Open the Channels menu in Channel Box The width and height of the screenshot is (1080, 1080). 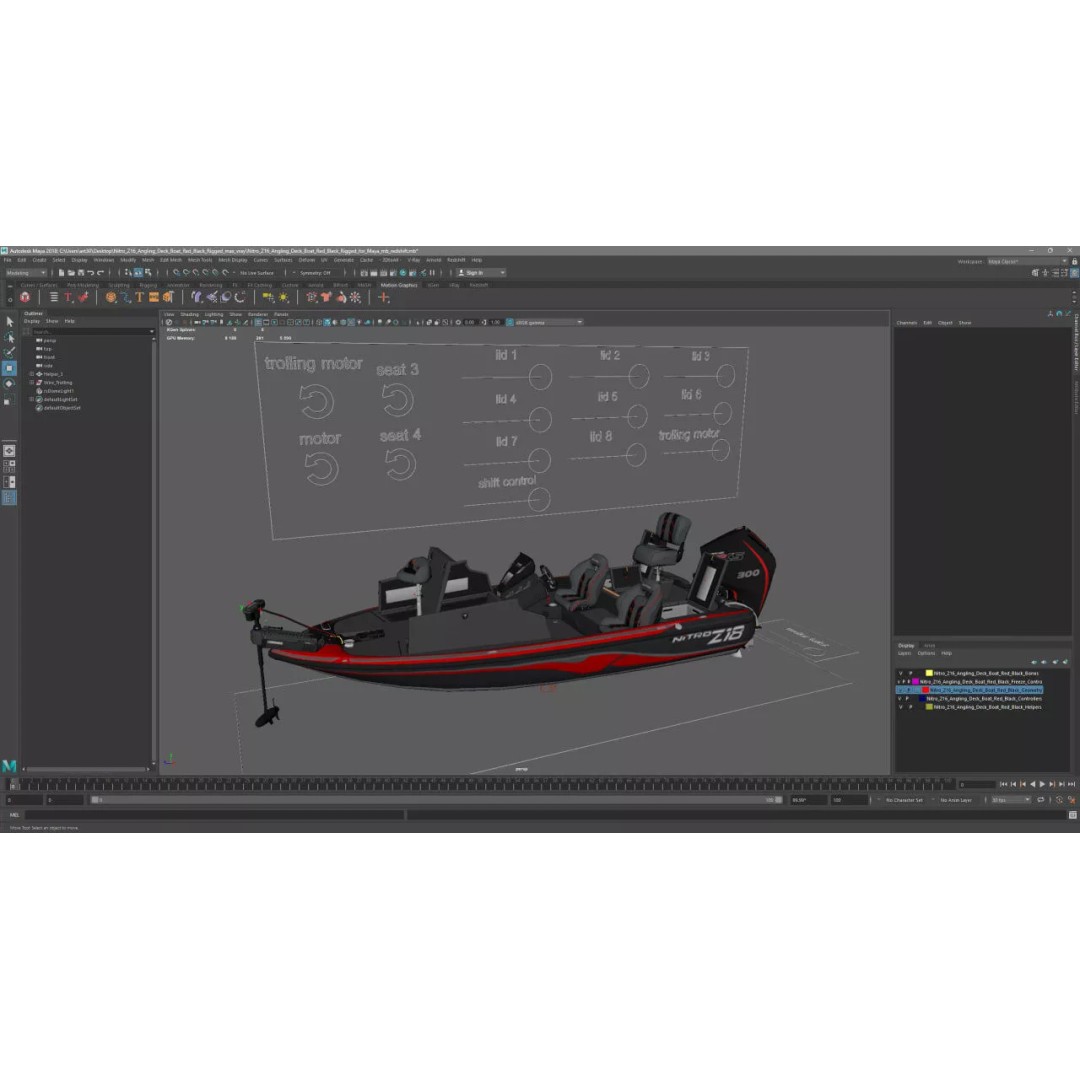tap(906, 323)
